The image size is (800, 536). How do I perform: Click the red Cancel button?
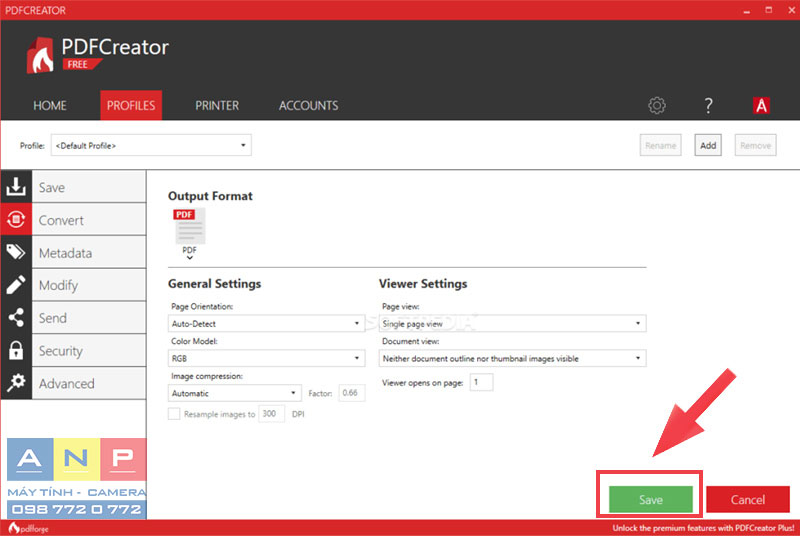(x=747, y=499)
